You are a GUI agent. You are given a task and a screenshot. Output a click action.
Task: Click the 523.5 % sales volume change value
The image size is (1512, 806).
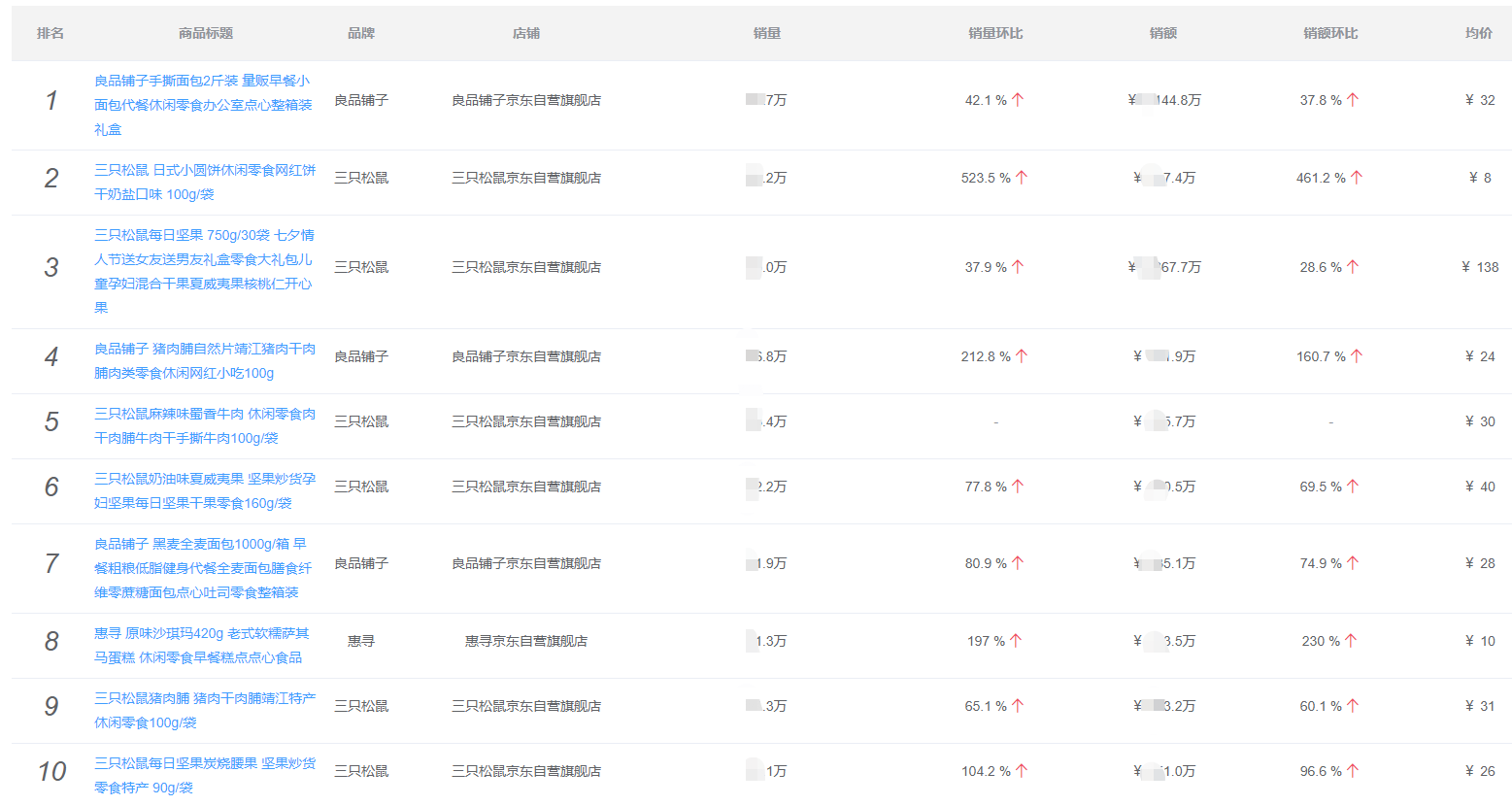click(986, 178)
